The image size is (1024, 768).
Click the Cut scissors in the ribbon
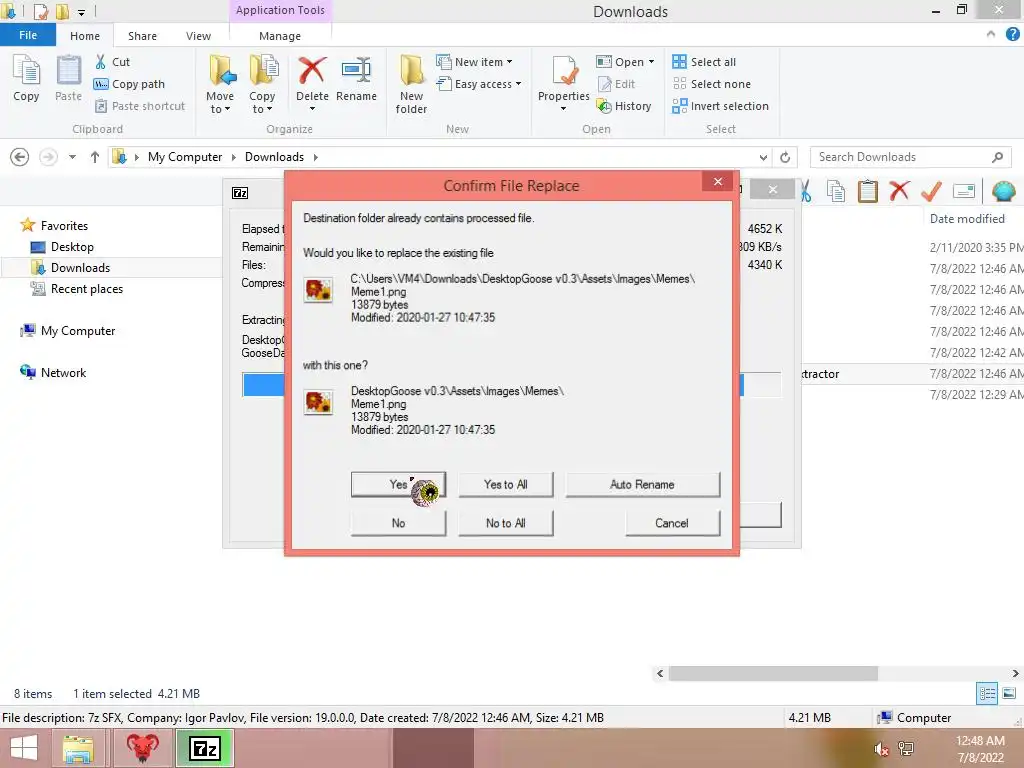[x=101, y=62]
